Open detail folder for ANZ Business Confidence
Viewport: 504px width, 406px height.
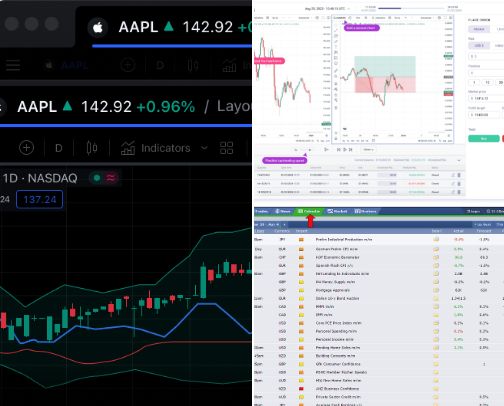[436, 389]
